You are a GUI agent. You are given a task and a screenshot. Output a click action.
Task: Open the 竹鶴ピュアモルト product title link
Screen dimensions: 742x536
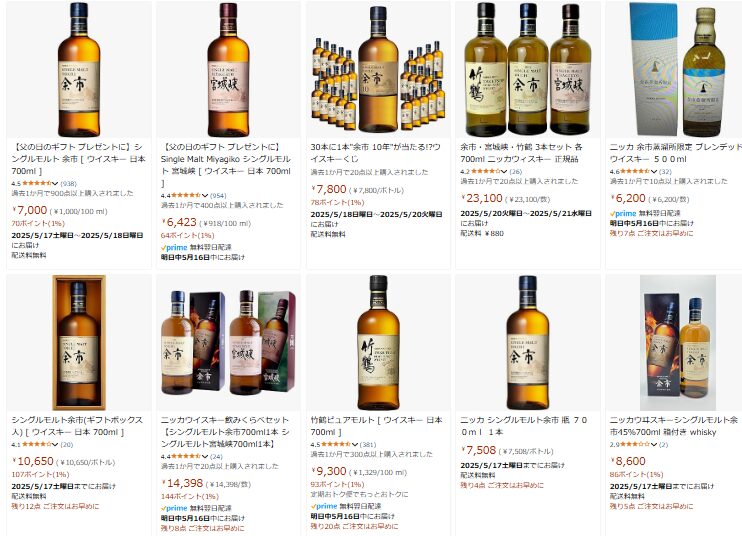click(x=376, y=426)
